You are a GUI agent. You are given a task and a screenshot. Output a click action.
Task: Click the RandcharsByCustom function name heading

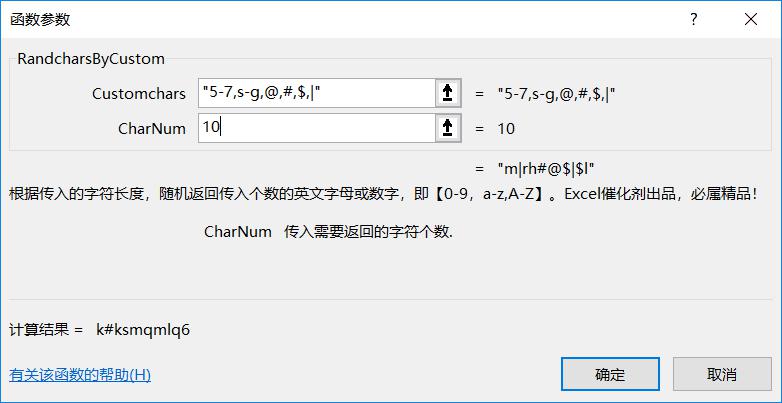tap(91, 59)
